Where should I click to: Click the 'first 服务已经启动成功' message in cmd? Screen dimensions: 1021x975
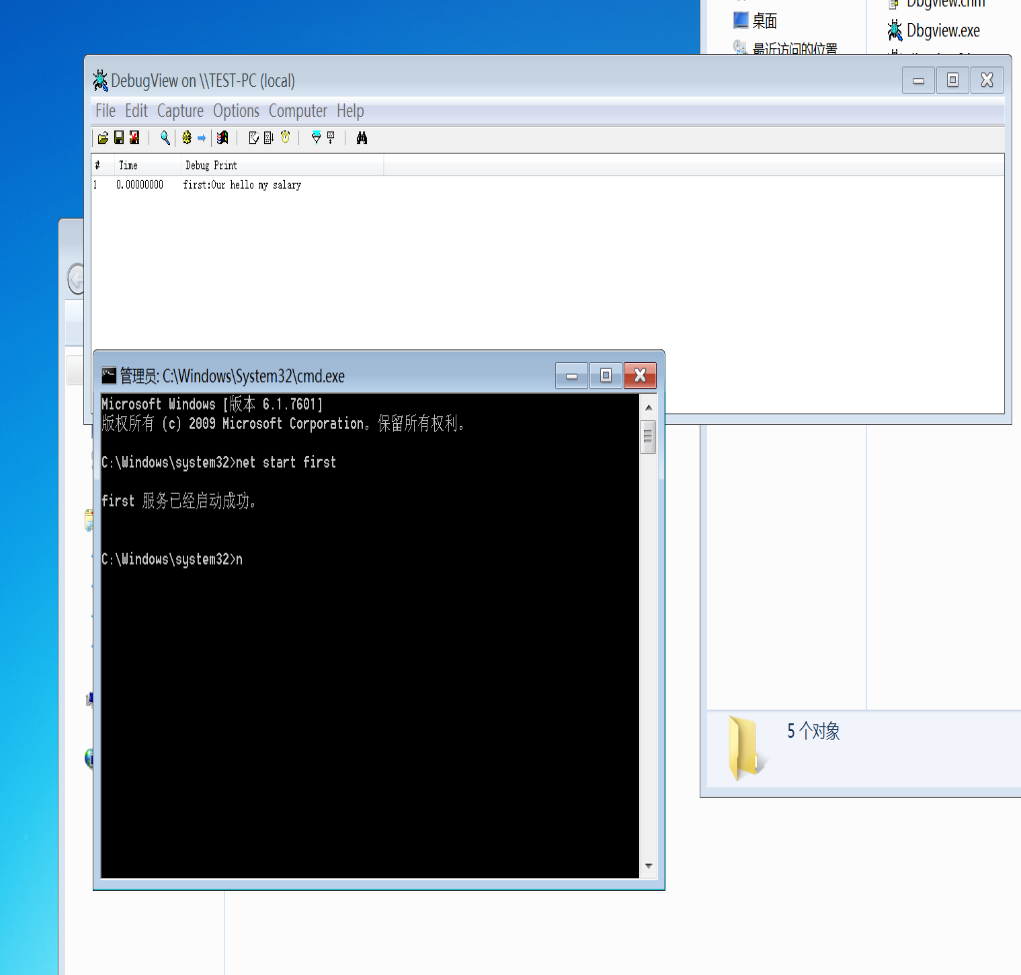pos(180,501)
